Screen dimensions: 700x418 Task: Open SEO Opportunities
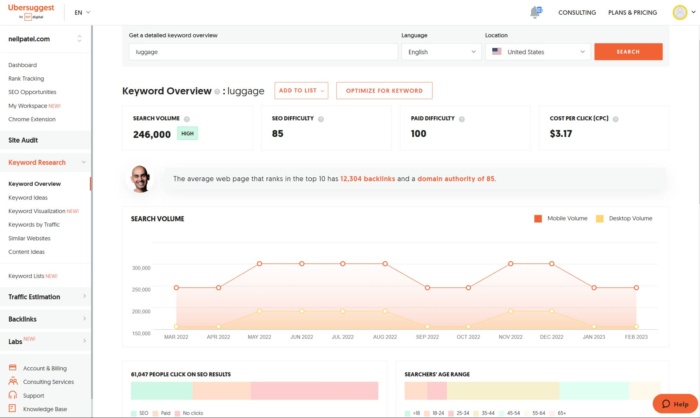pyautogui.click(x=32, y=92)
